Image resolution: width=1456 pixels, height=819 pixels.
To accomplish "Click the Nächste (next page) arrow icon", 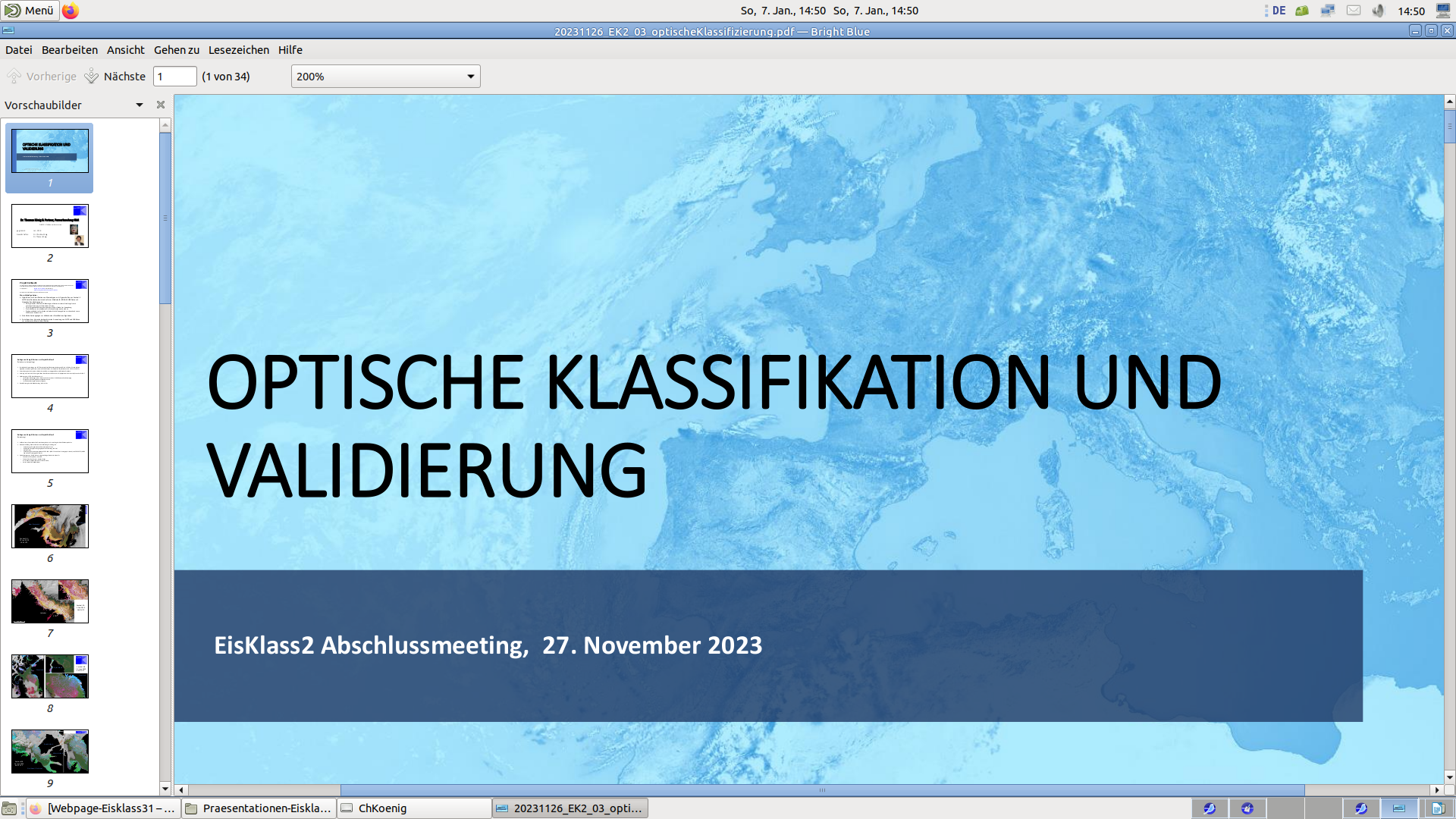I will 91,76.
